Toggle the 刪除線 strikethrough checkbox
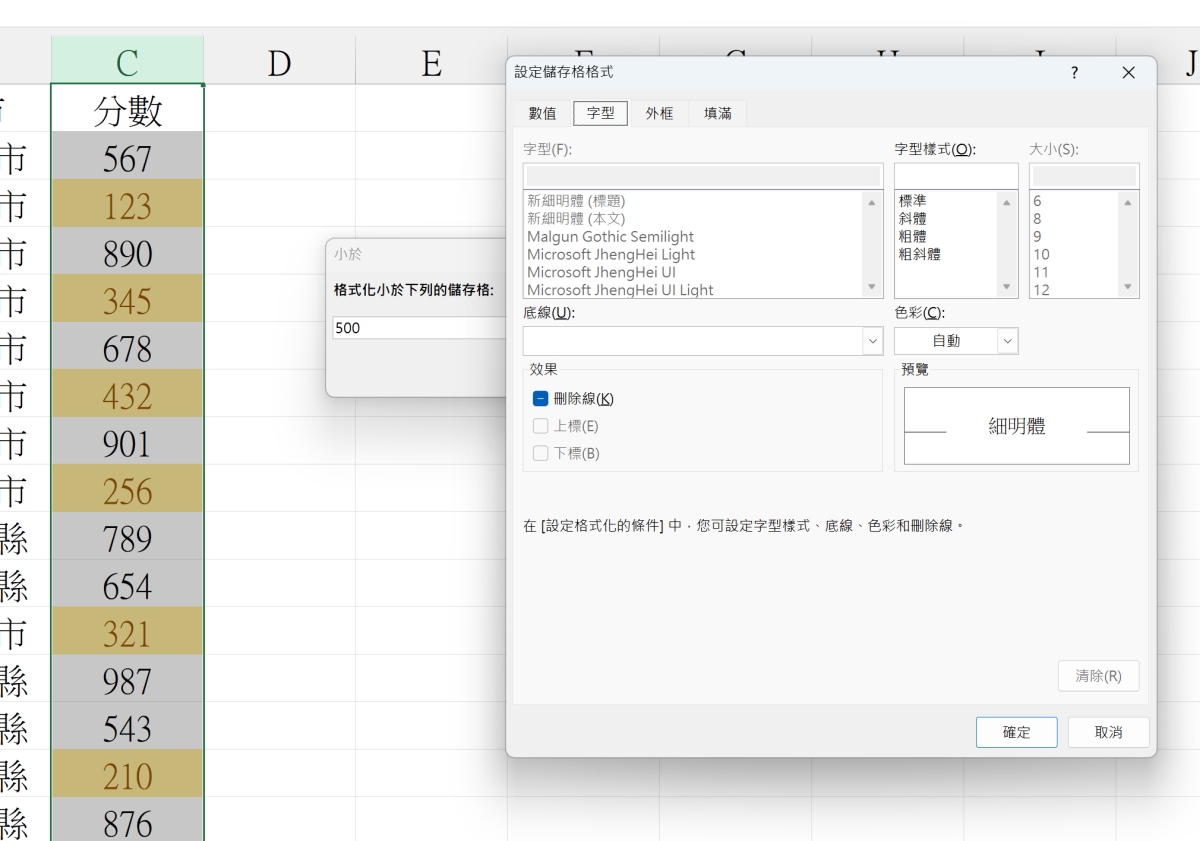1200x841 pixels. point(541,398)
